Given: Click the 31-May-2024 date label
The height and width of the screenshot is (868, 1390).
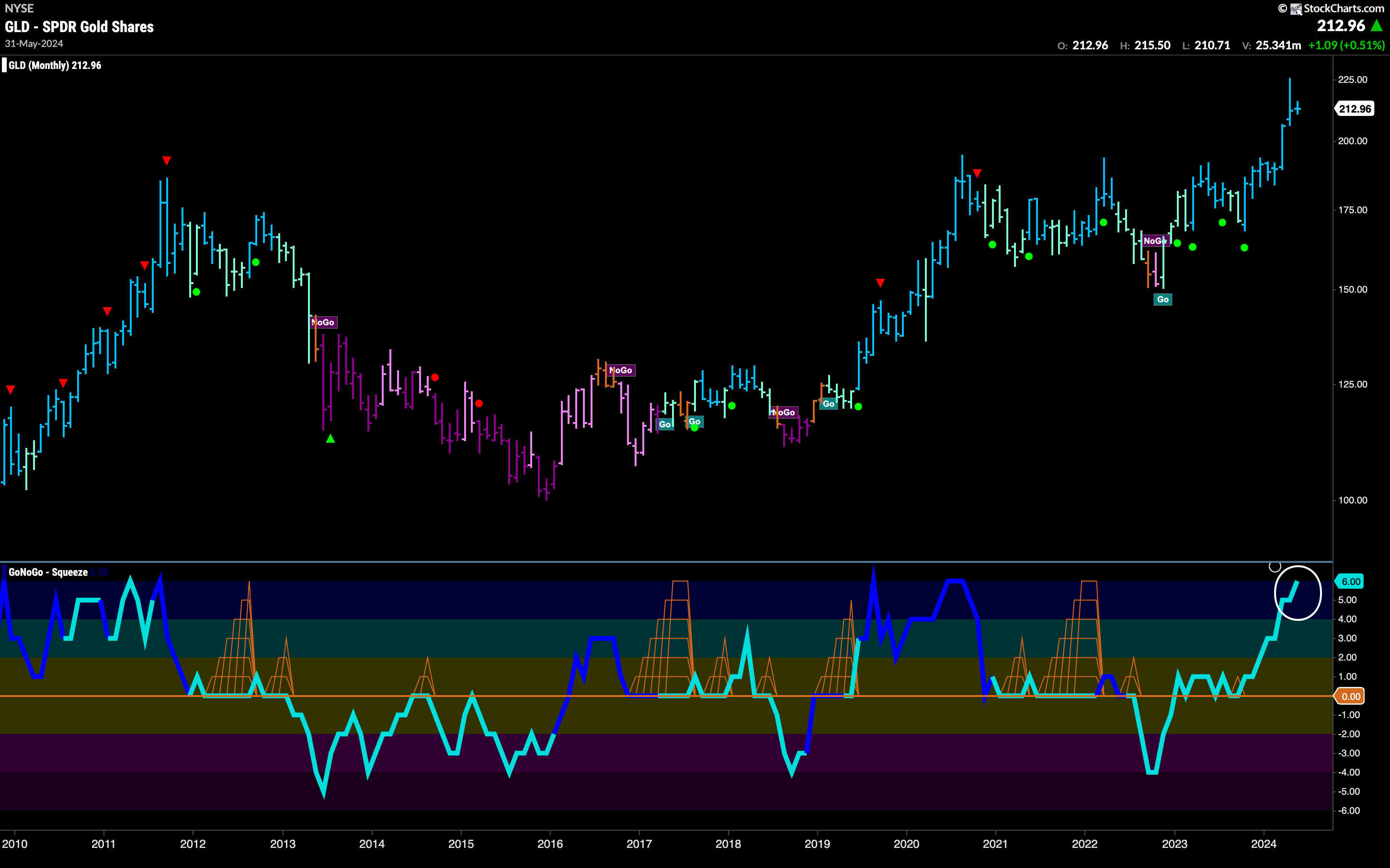Looking at the screenshot, I should pos(34,44).
